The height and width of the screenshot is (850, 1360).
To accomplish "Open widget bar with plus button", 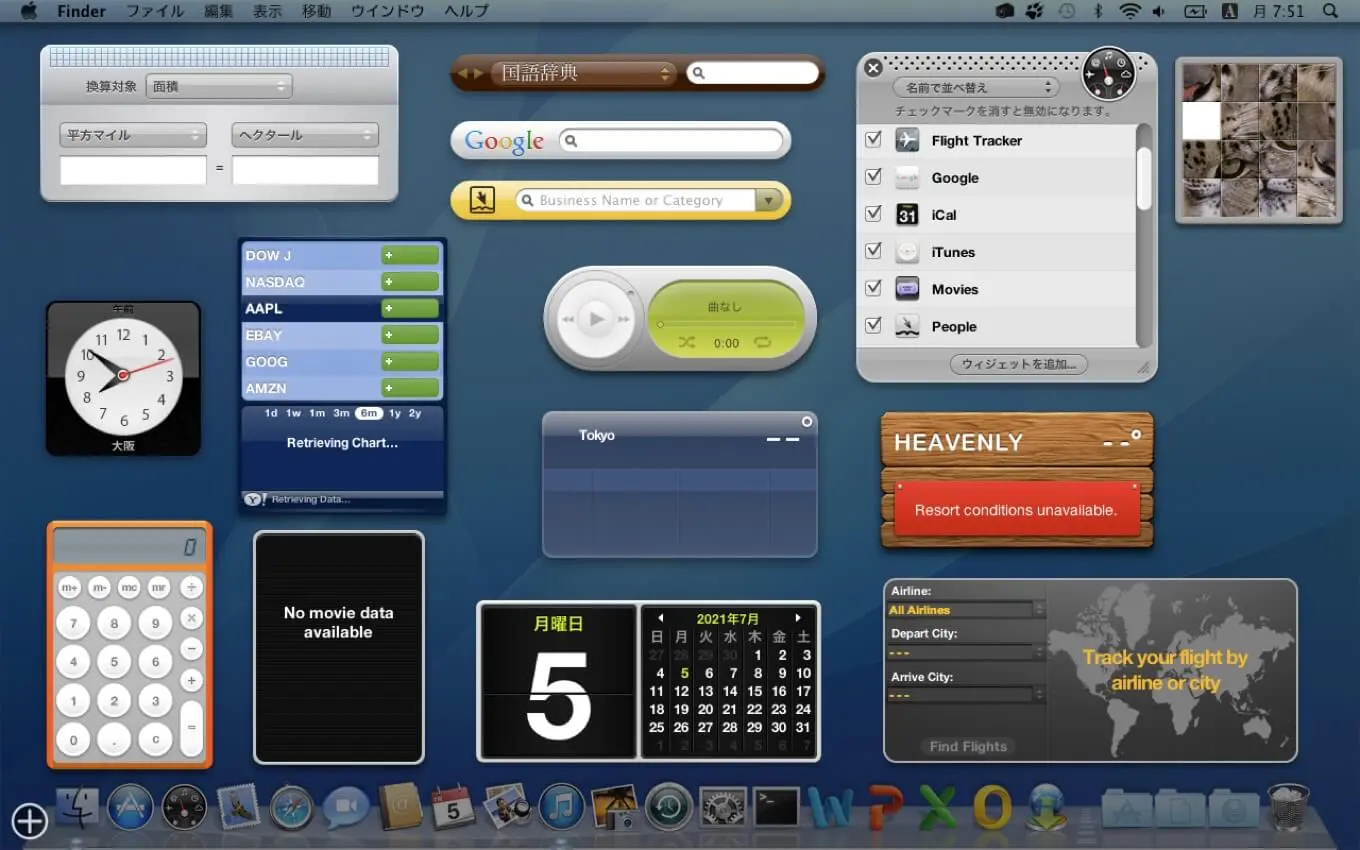I will click(x=30, y=821).
